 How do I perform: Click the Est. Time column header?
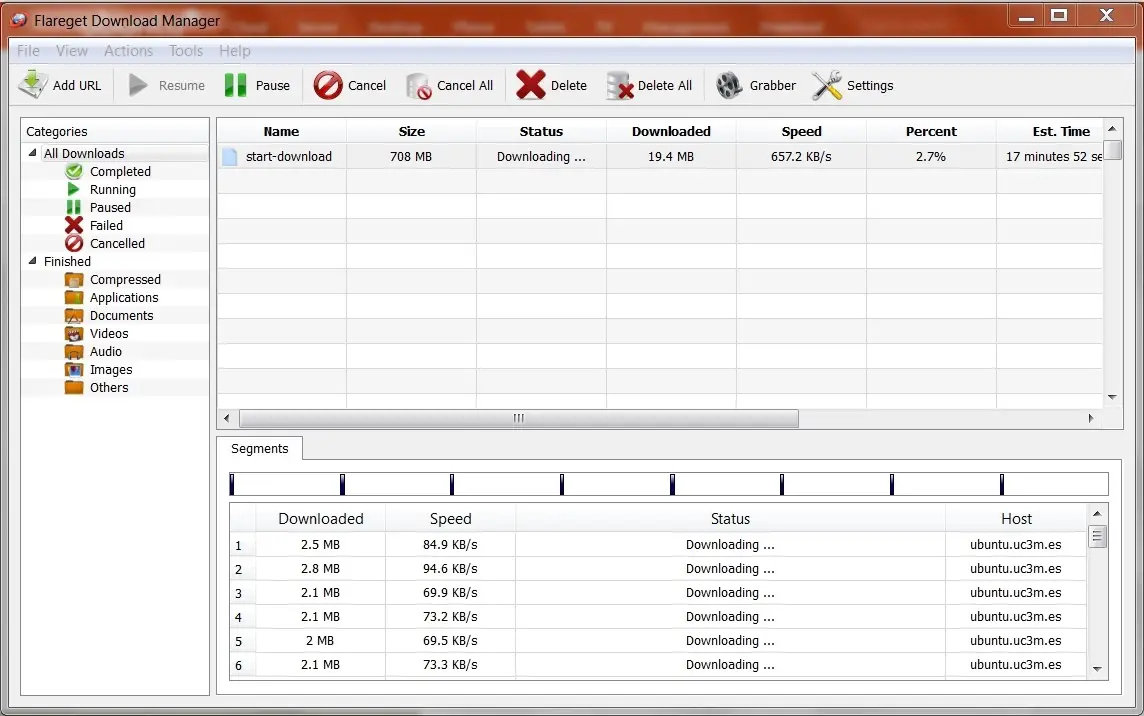pos(1050,131)
